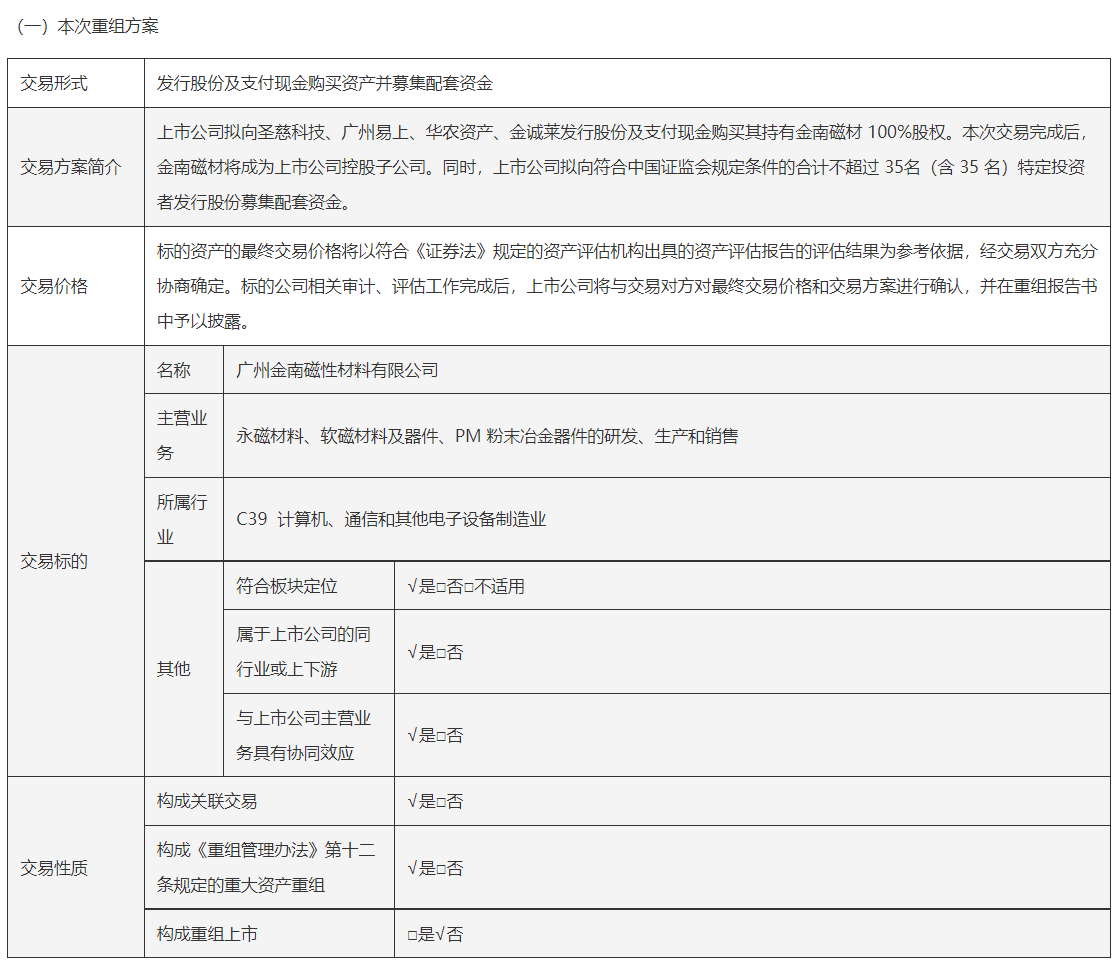Click the heading "(一) 本次重组方案"
The height and width of the screenshot is (963, 1119).
88,26
